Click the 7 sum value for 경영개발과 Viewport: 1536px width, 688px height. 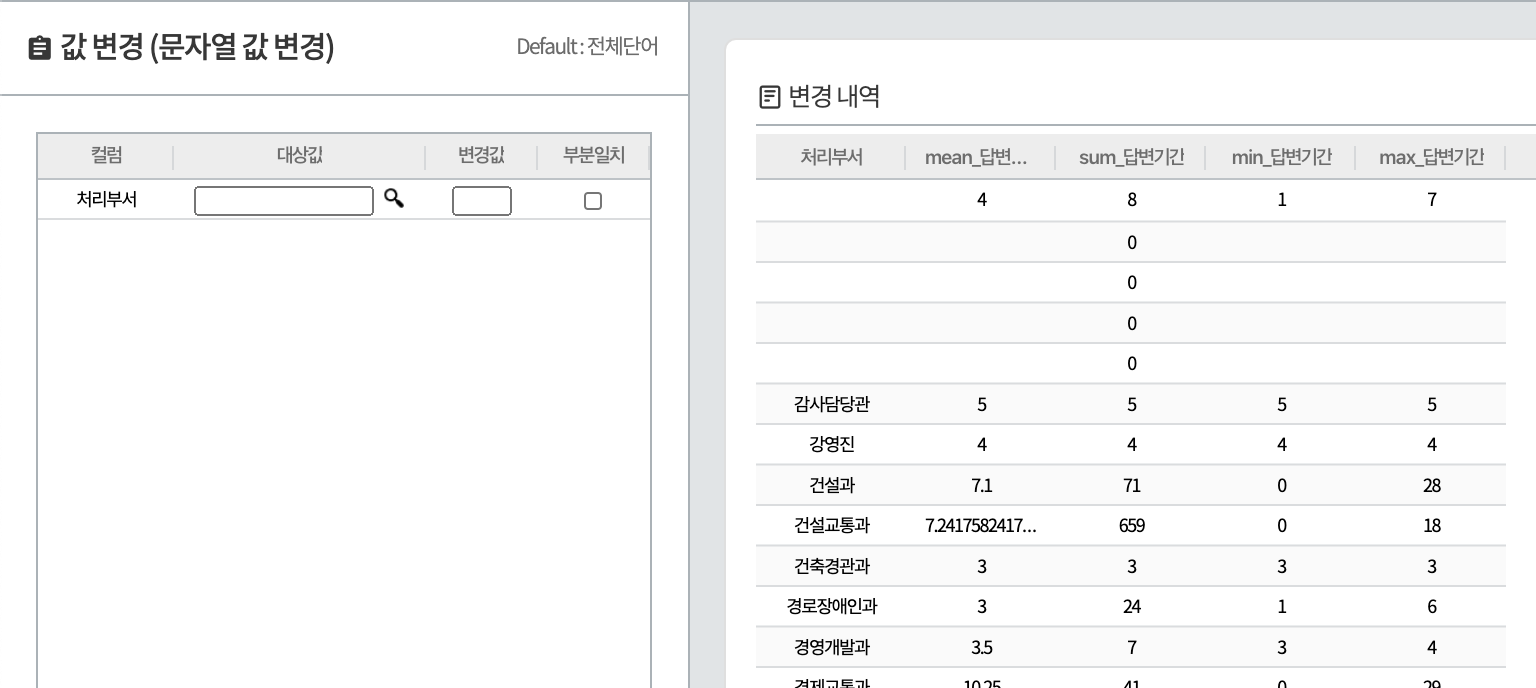pyautogui.click(x=1132, y=648)
